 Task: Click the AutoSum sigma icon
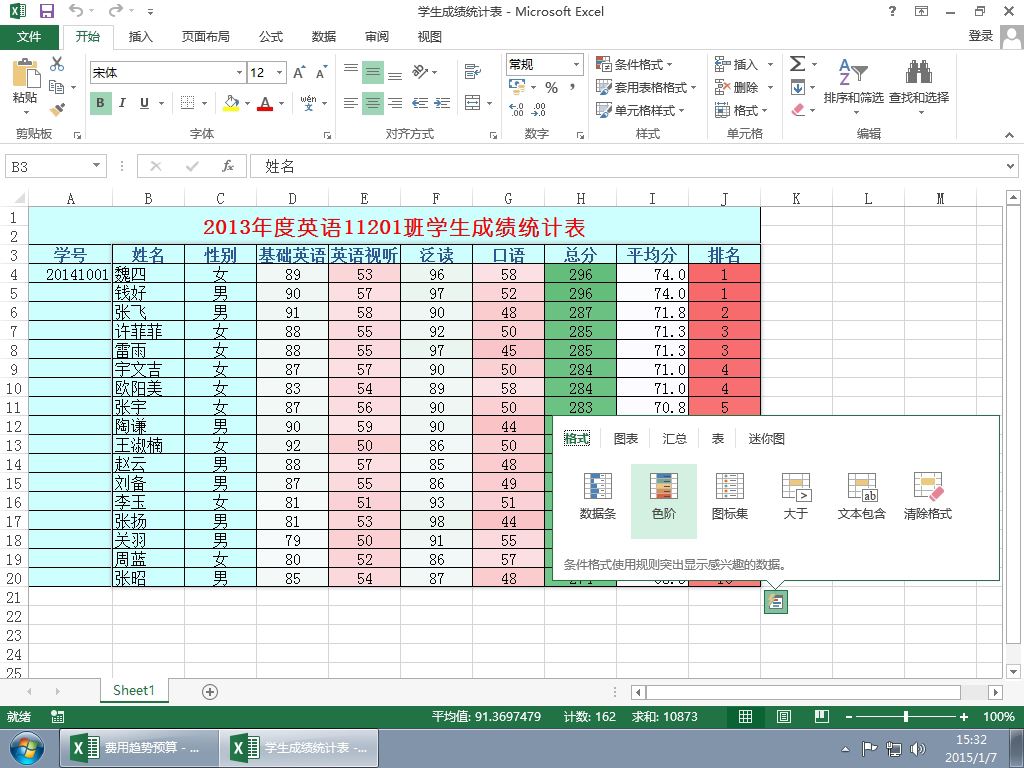(797, 64)
